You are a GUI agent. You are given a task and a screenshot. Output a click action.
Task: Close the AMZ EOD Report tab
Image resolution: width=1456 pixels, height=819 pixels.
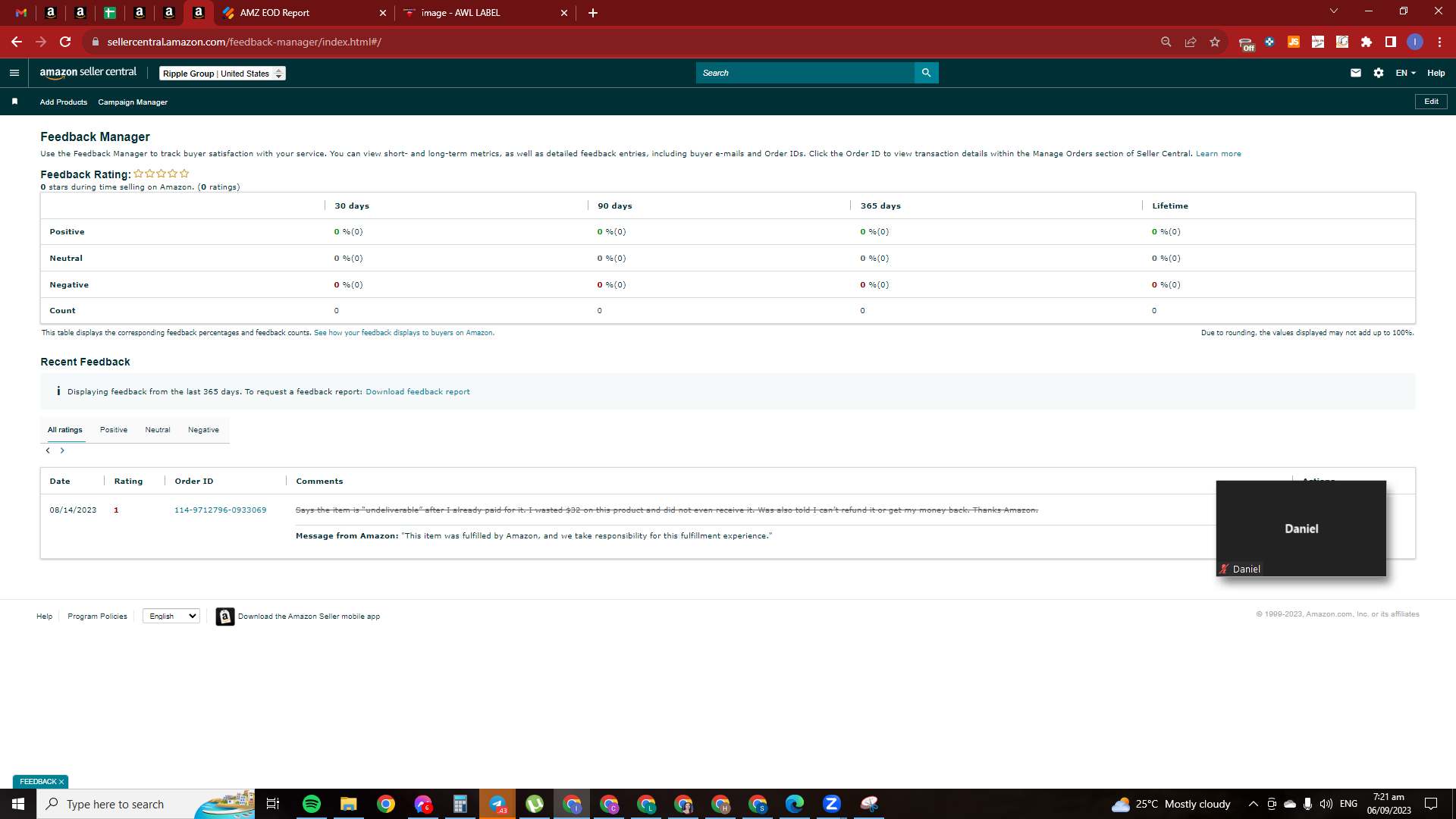click(383, 13)
